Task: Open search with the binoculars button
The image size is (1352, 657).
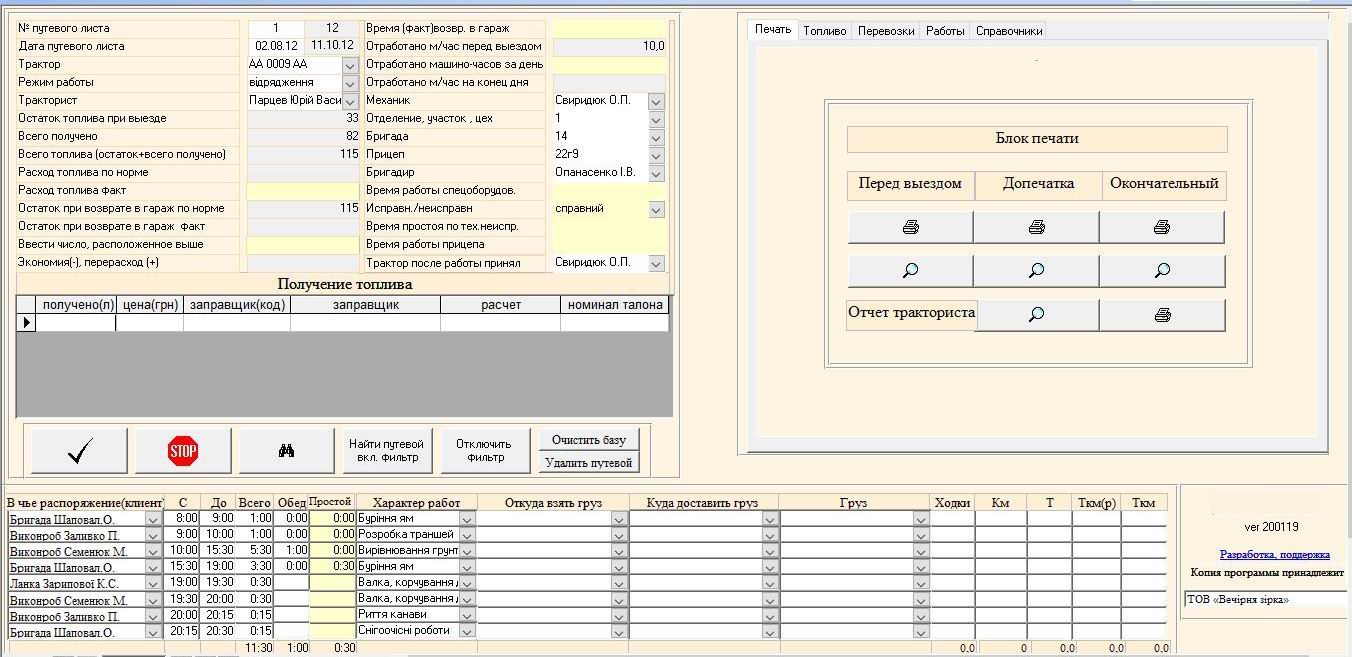Action: (287, 451)
